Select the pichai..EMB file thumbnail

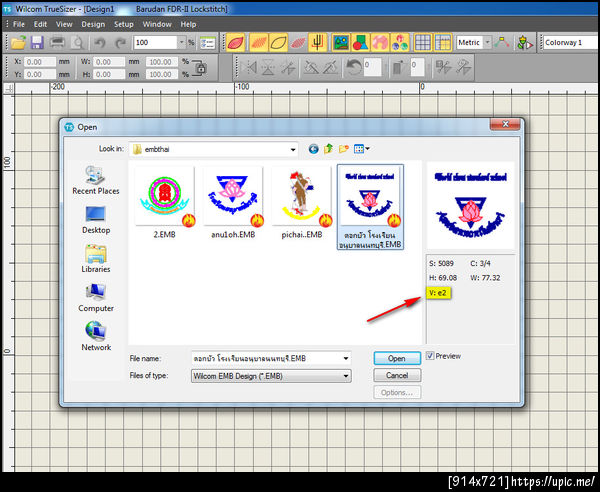pos(302,203)
